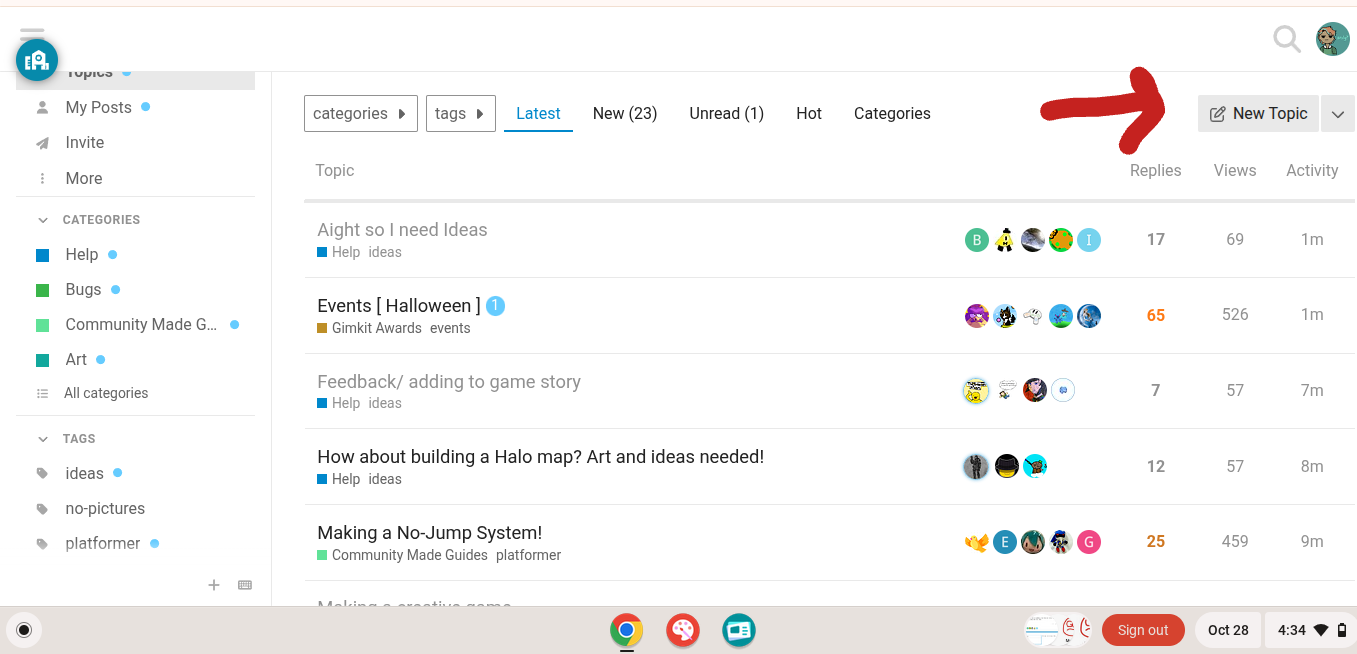Click the plus icon in sidebar footer

(213, 585)
